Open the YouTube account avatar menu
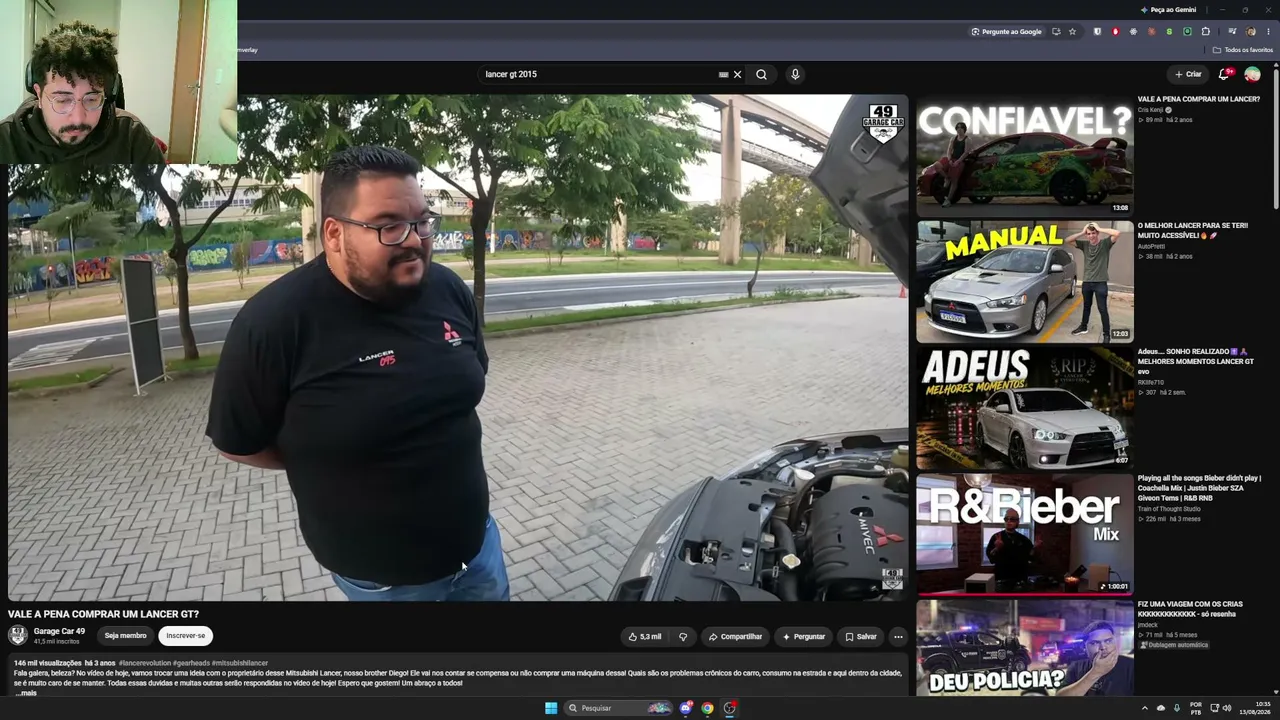This screenshot has width=1280, height=720. click(1252, 74)
